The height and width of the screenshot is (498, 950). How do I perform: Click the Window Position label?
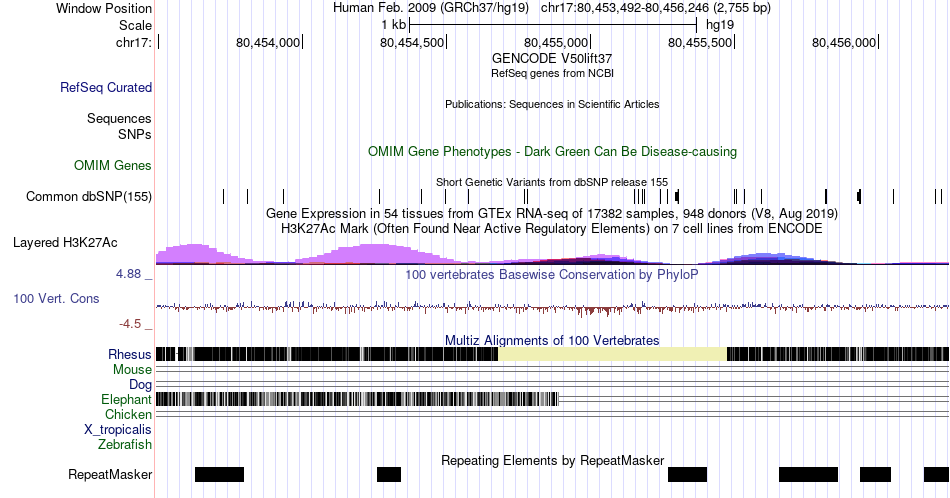coord(104,8)
